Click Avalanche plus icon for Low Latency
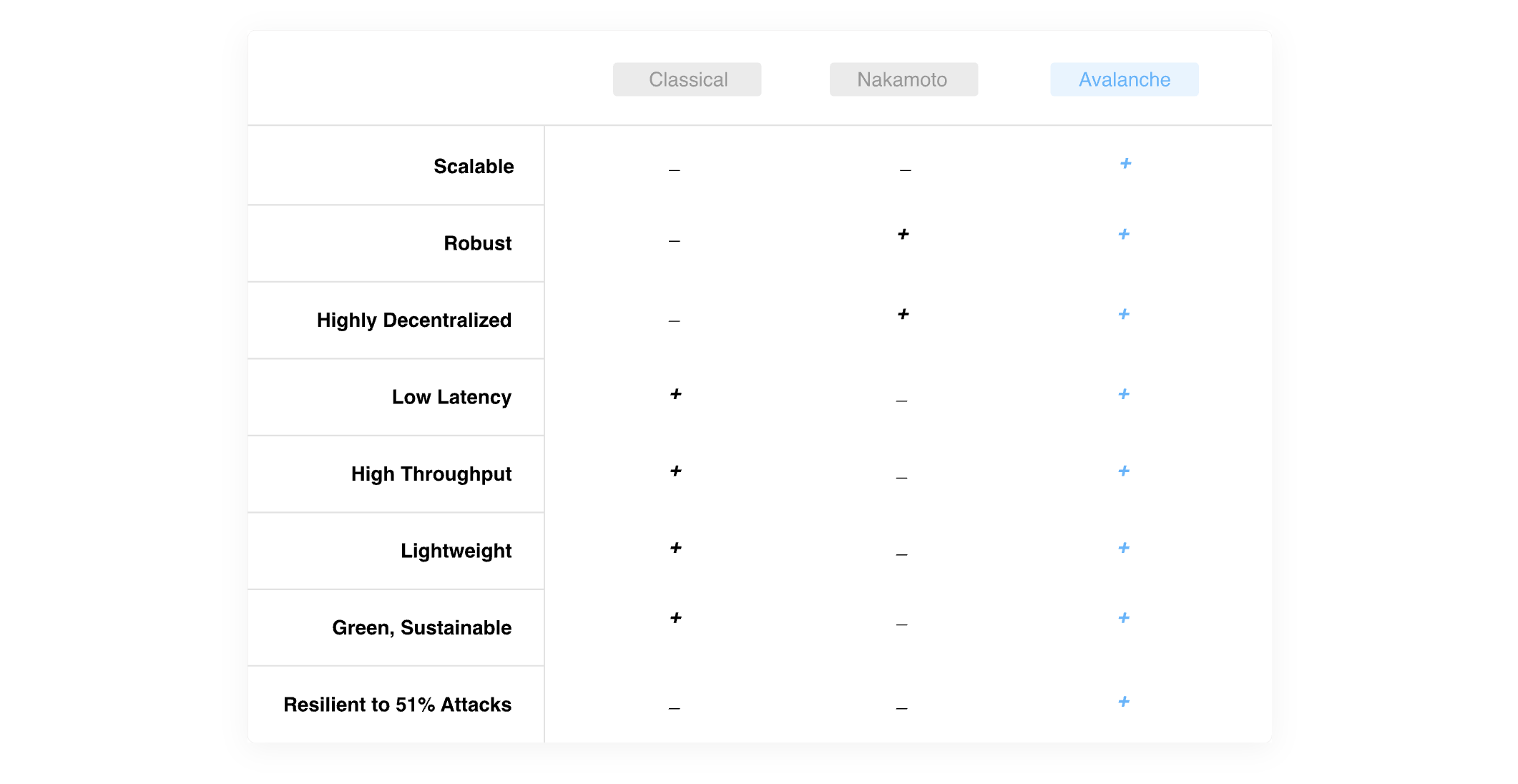This screenshot has width=1518, height=784. coord(1124,394)
